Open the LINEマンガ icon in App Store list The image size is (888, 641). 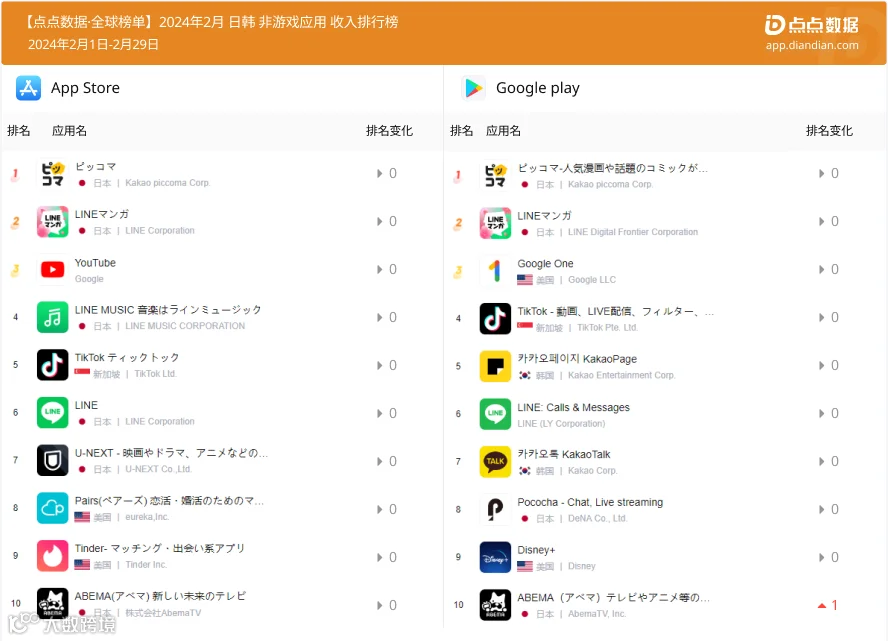point(53,221)
